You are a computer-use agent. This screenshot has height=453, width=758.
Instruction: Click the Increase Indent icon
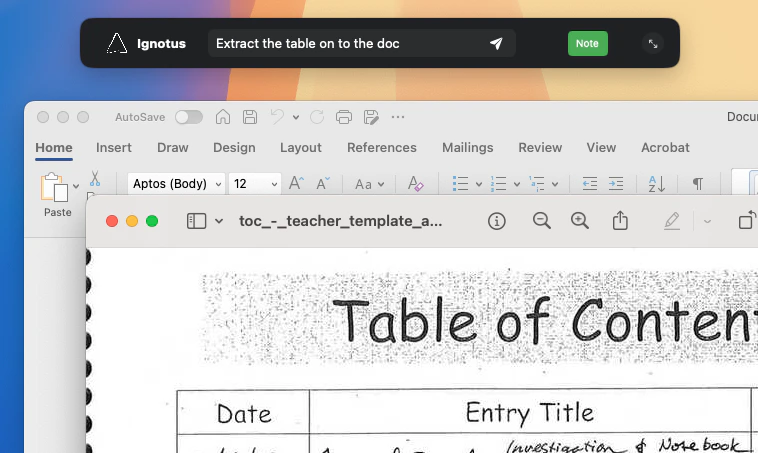[x=616, y=184]
